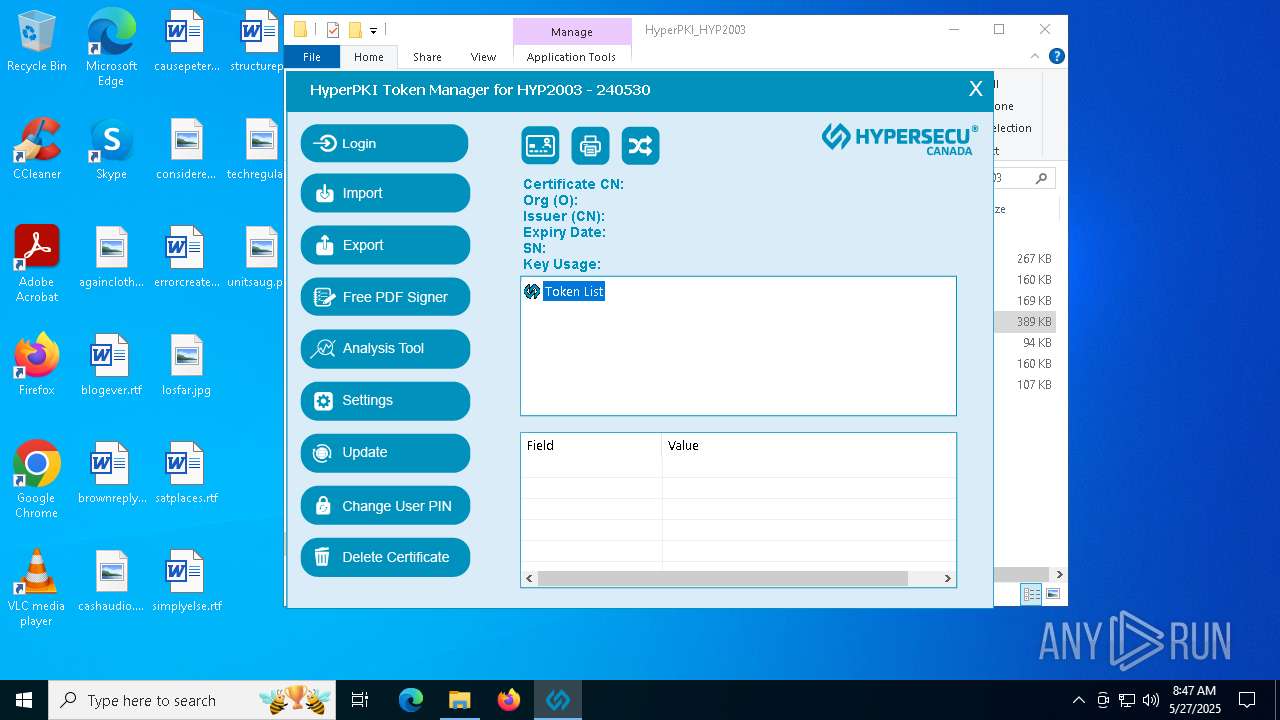The height and width of the screenshot is (720, 1280).
Task: Open the Manage contextual tab
Action: click(x=572, y=32)
